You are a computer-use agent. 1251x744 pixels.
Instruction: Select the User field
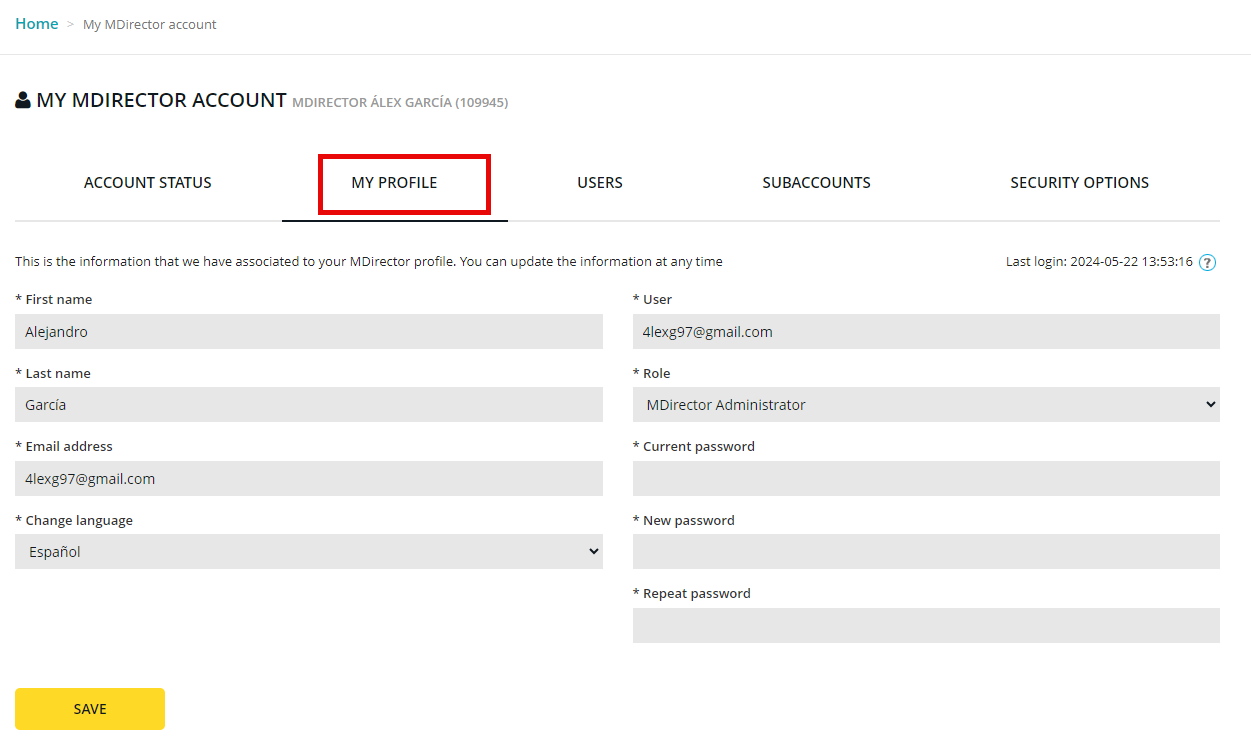[926, 332]
